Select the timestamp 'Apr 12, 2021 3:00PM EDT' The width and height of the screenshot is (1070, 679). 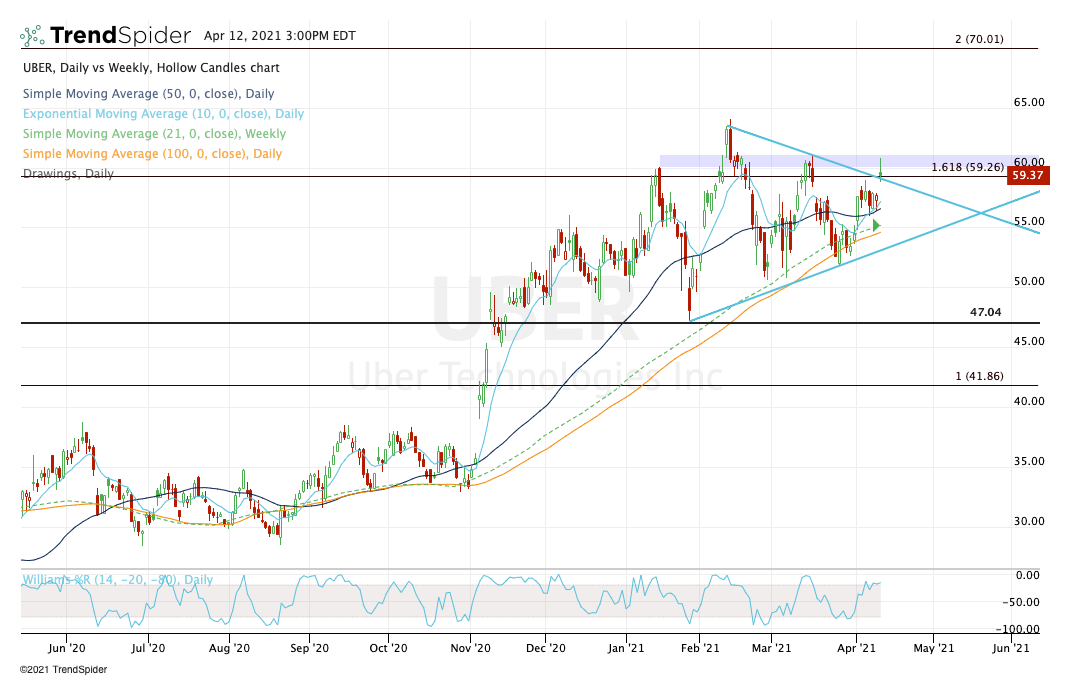point(280,35)
